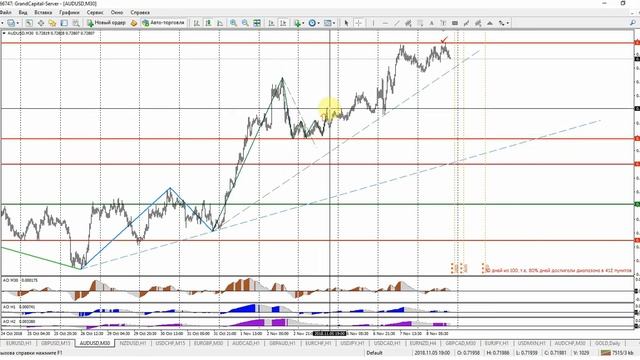Select filled rectangle shape tool
The height and width of the screenshot is (360, 640).
click(x=455, y=23)
